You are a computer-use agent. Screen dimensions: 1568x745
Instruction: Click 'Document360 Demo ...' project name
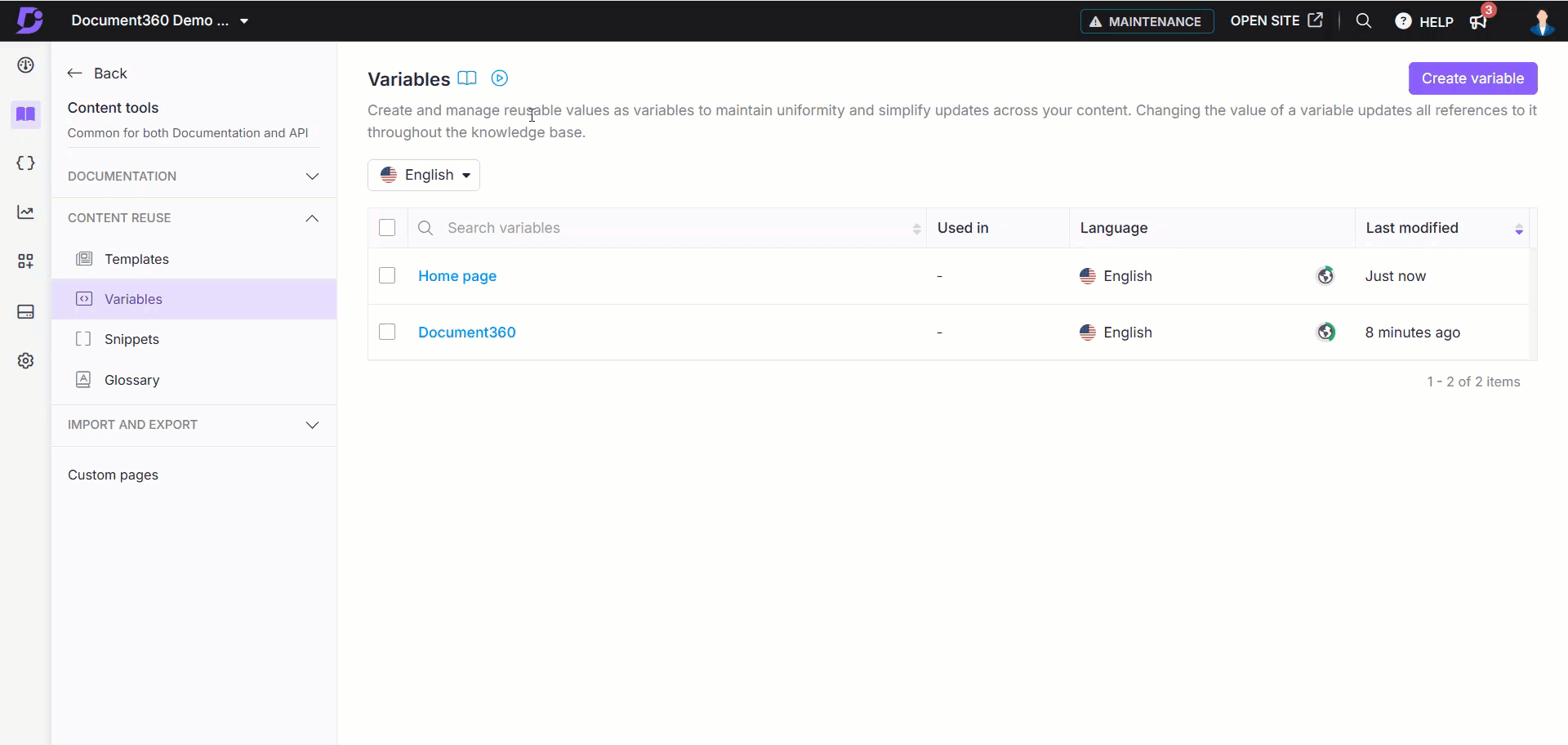pos(150,20)
